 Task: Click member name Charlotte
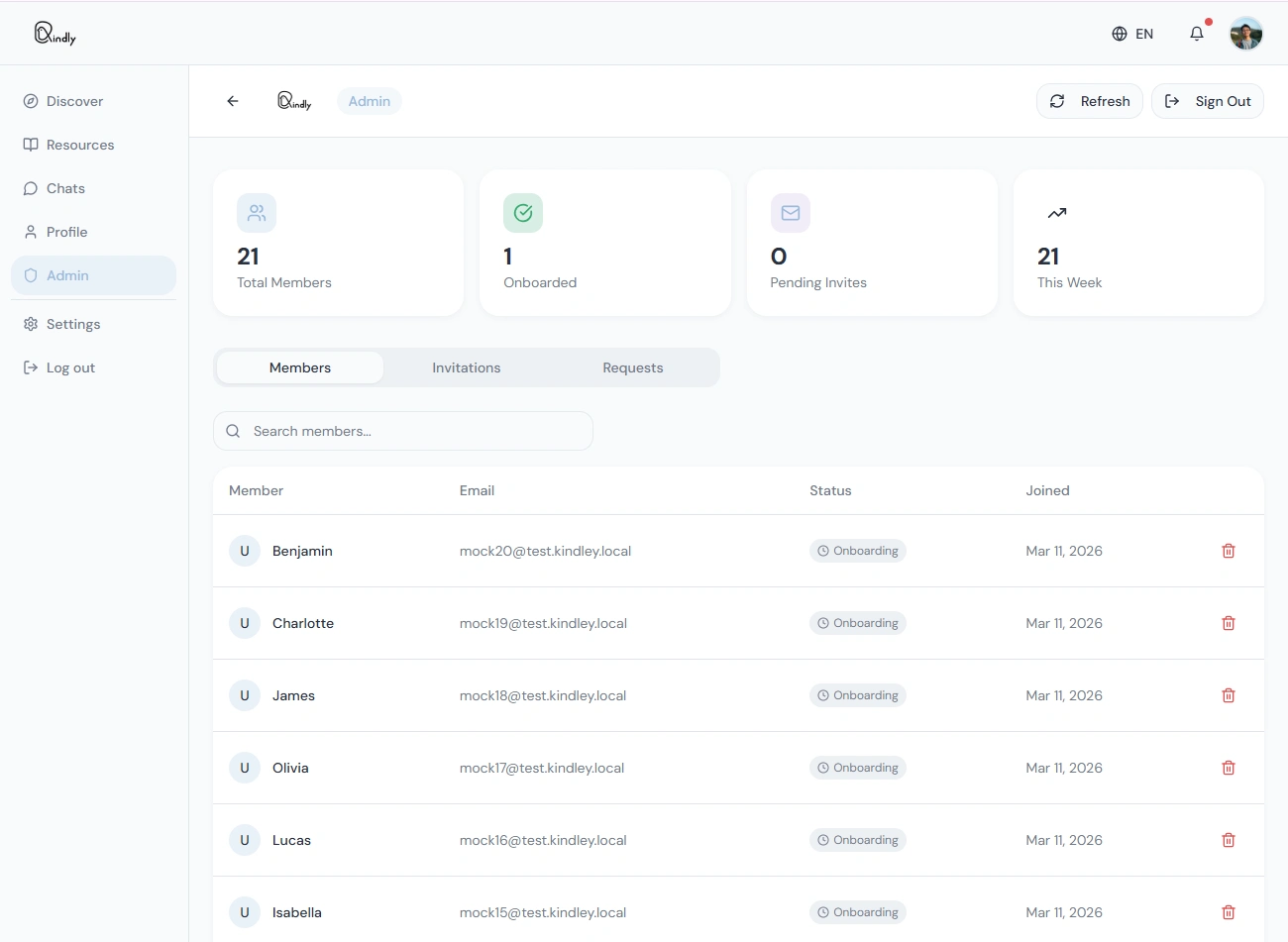click(303, 623)
